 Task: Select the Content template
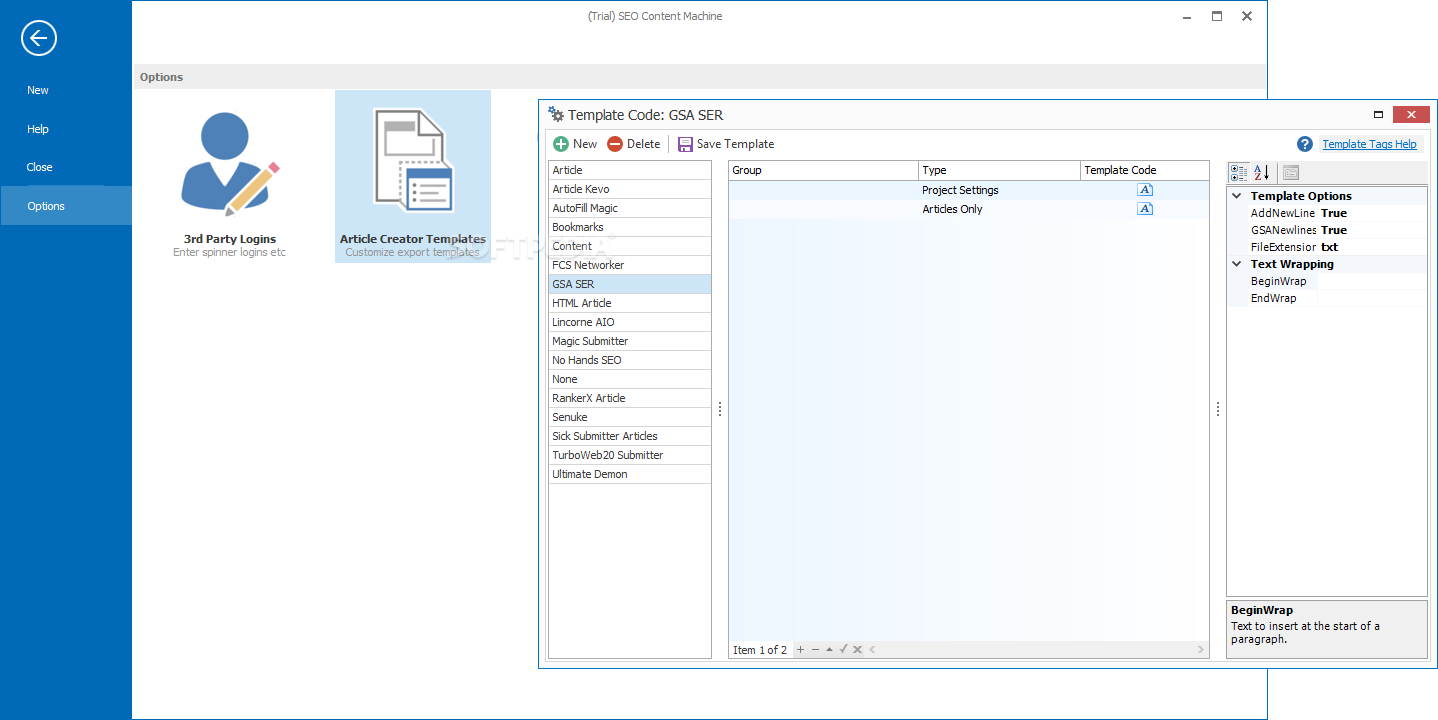630,246
